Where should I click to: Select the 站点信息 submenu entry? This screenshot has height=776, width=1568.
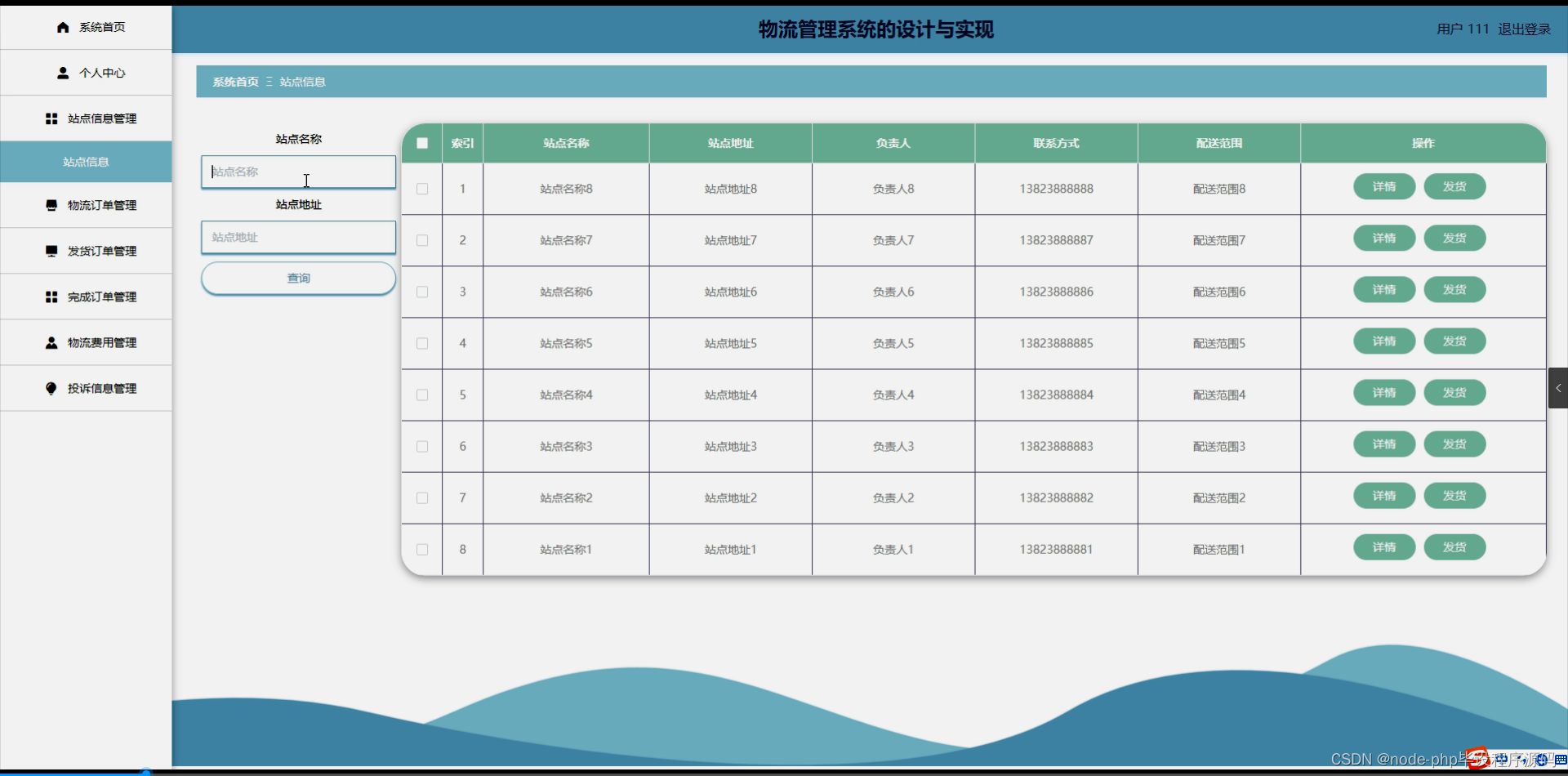tap(86, 162)
